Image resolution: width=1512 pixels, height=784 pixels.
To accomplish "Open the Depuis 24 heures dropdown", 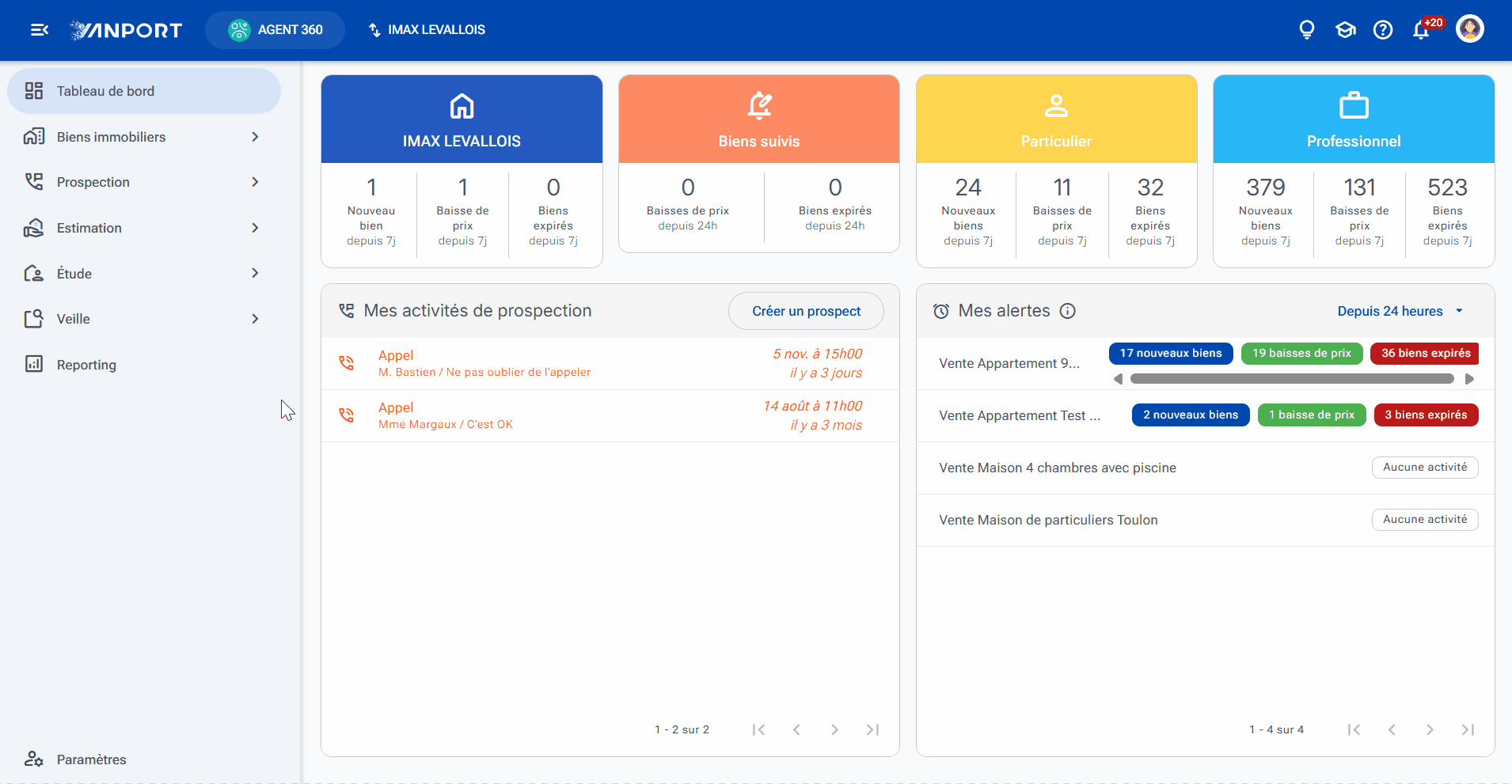I will click(1400, 311).
